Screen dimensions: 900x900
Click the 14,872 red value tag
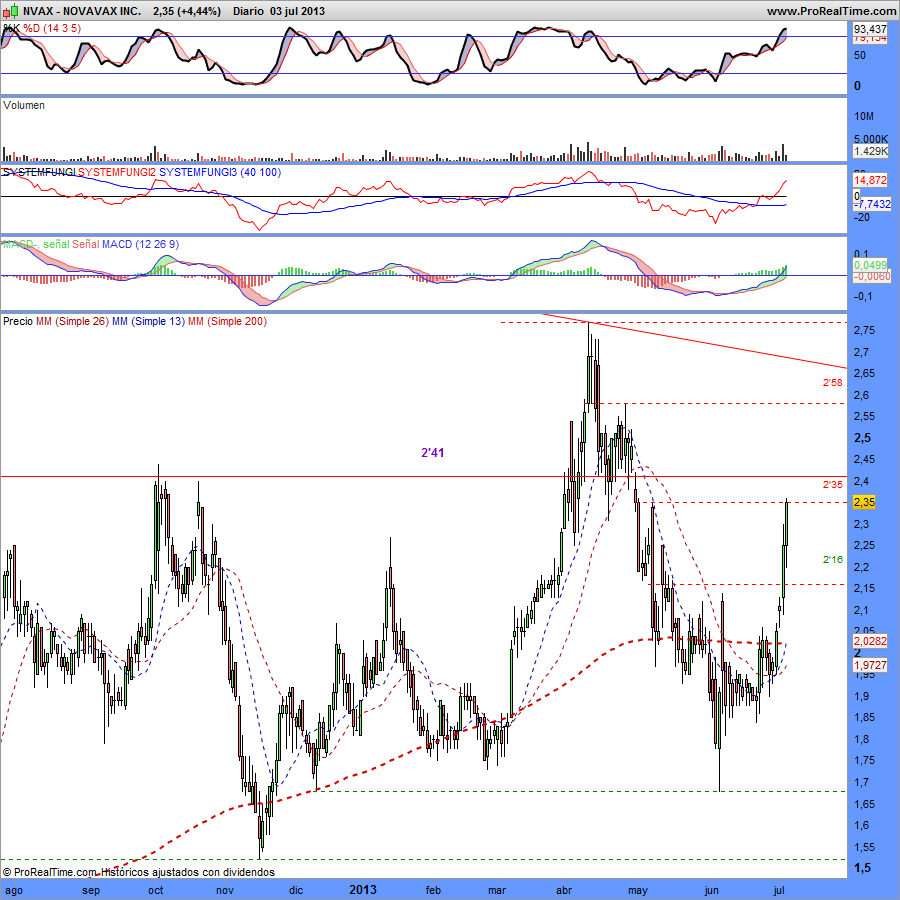(870, 180)
